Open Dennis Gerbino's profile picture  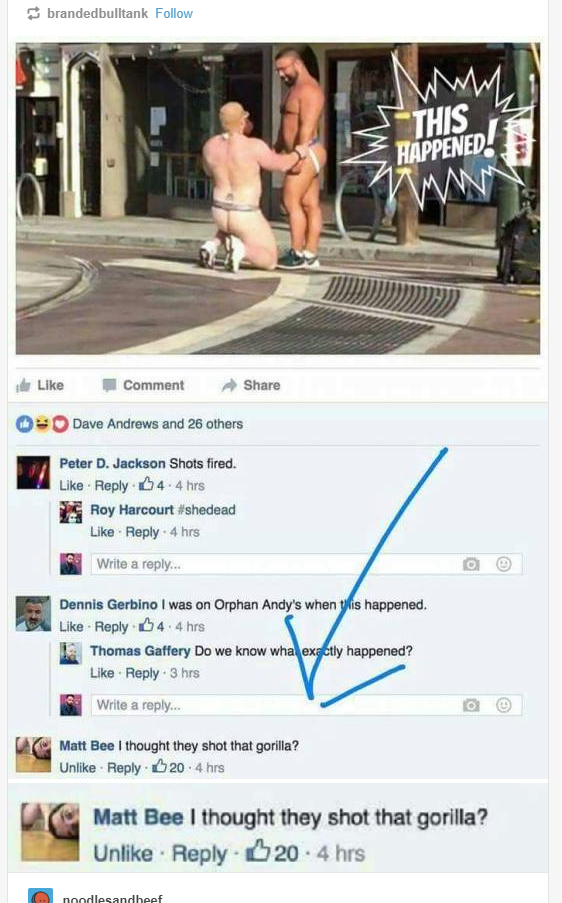pos(33,614)
